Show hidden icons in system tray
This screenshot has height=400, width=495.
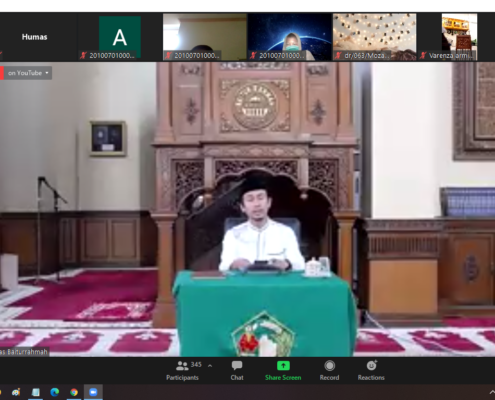492,392
